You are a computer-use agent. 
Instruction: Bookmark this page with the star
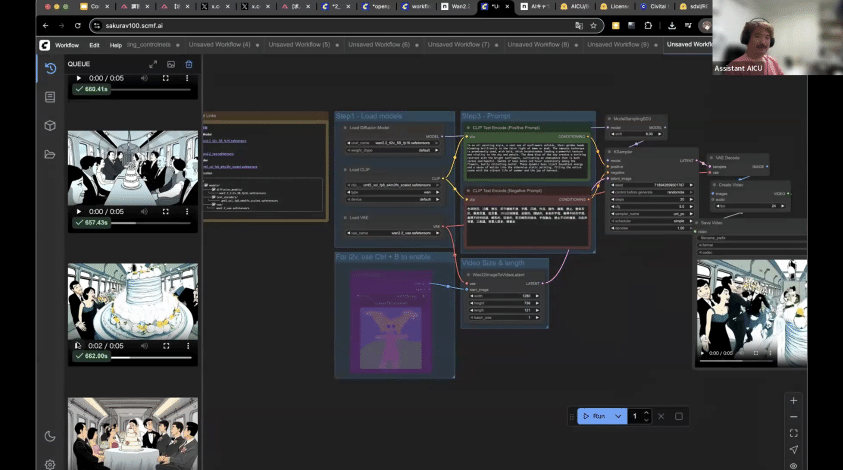[x=594, y=25]
